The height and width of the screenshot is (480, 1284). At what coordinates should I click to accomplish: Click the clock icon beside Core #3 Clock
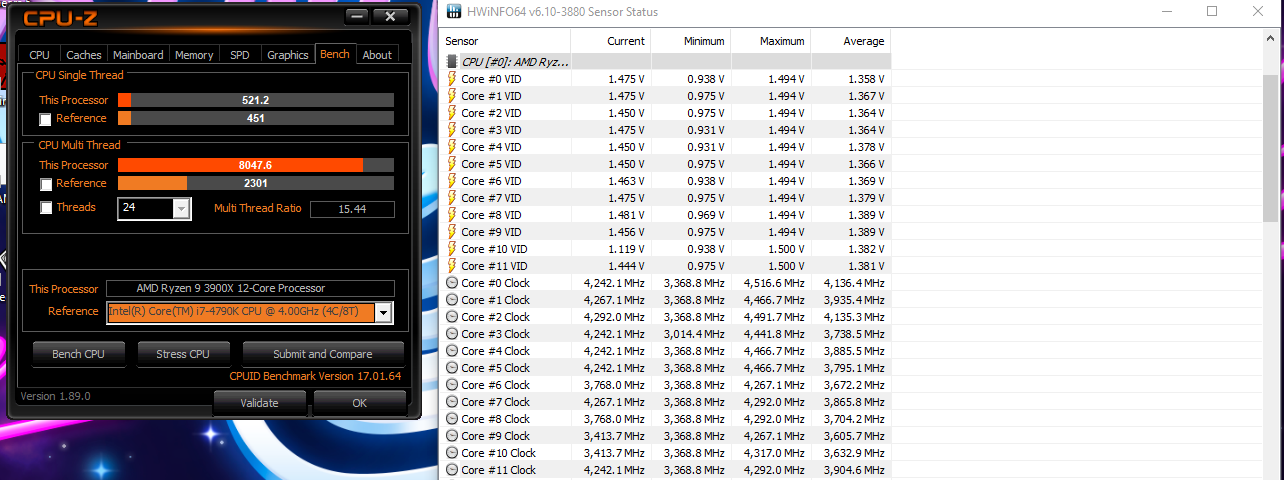tap(452, 334)
